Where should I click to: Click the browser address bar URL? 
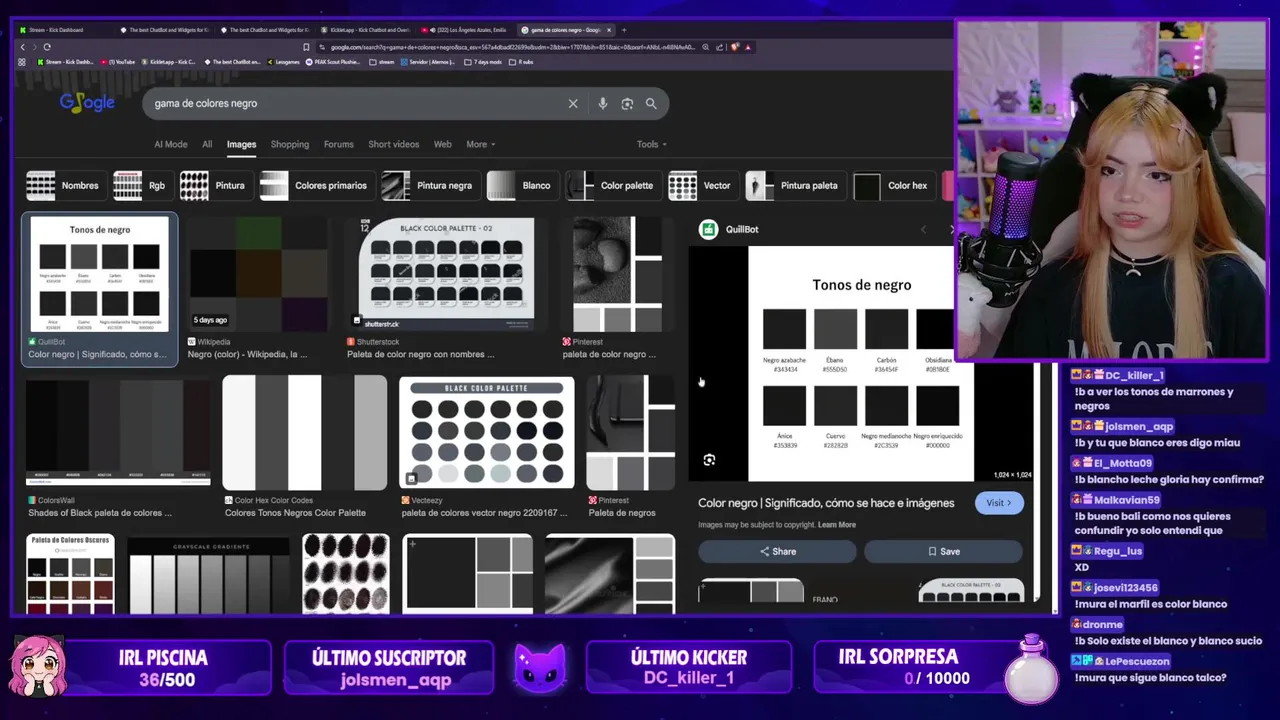pyautogui.click(x=512, y=47)
